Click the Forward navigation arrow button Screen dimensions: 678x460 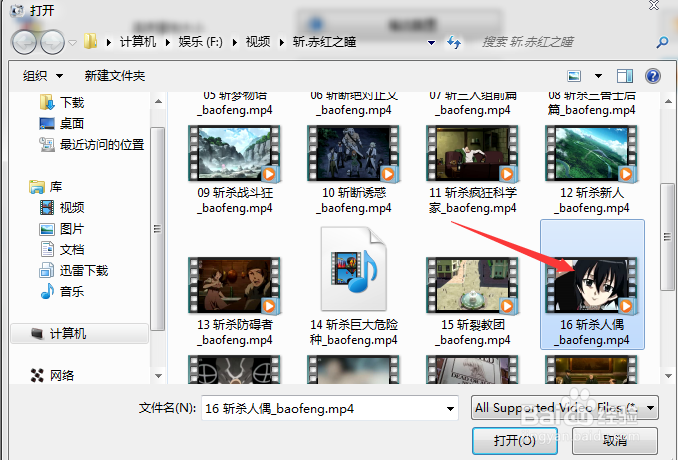coord(52,42)
